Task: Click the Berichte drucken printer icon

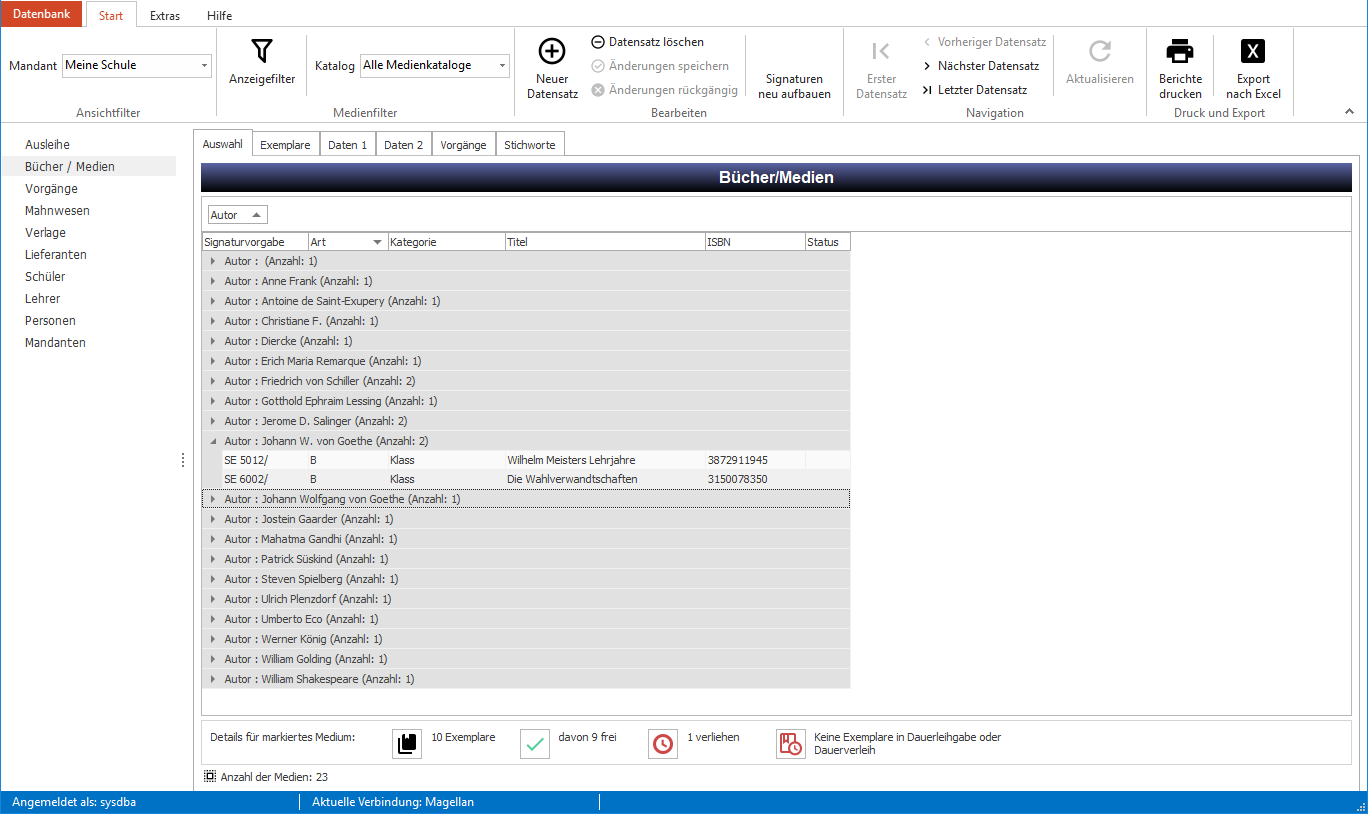Action: (x=1181, y=51)
